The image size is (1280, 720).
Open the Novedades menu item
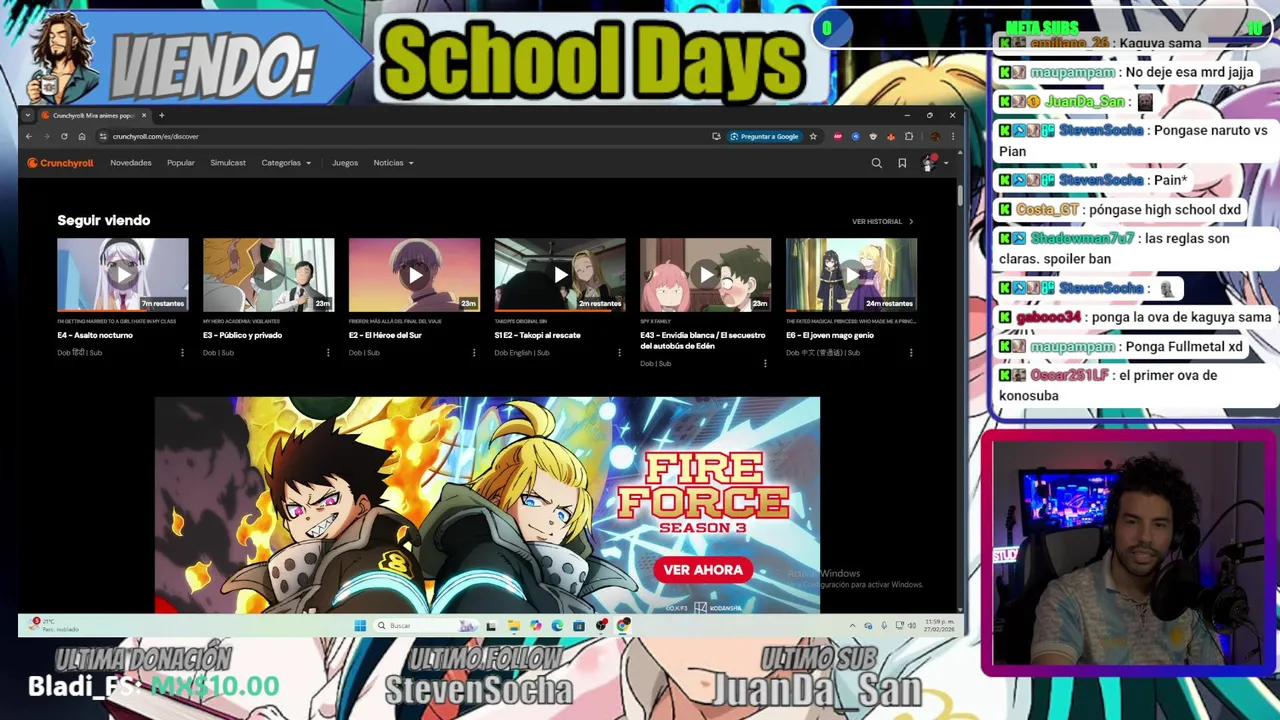point(131,163)
